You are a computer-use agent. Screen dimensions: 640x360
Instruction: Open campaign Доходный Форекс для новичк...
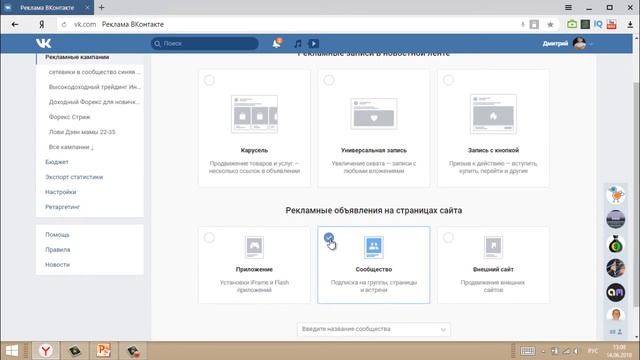(x=94, y=102)
